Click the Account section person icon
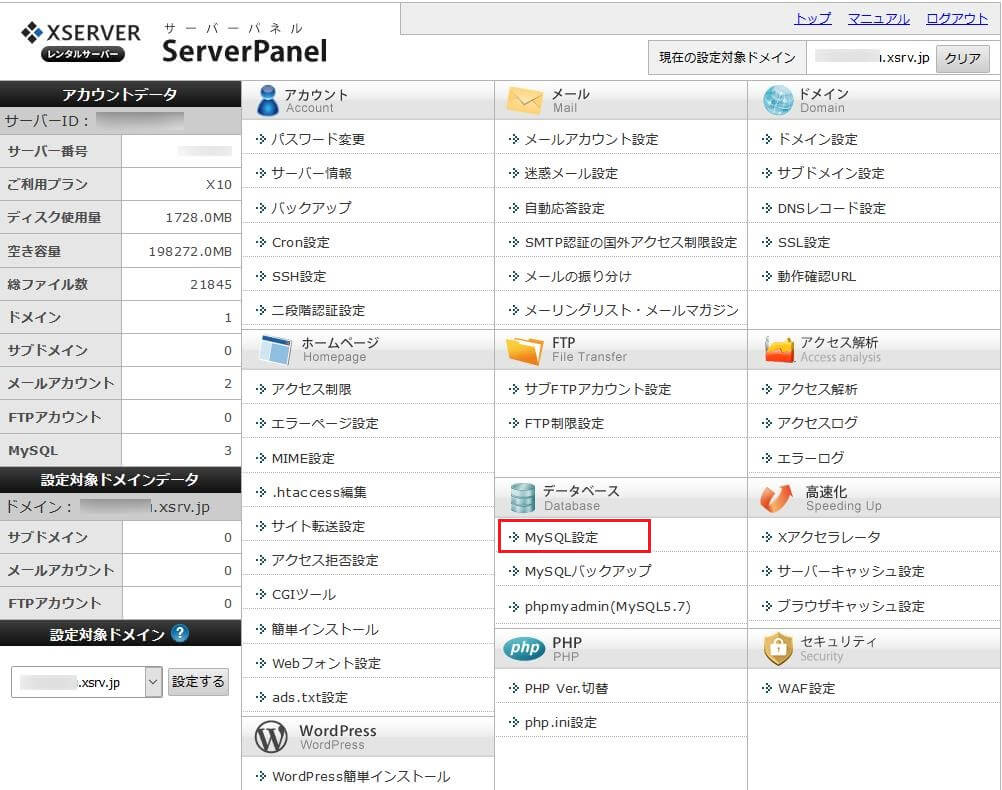Screen dimensions: 1002x790 click(x=267, y=100)
